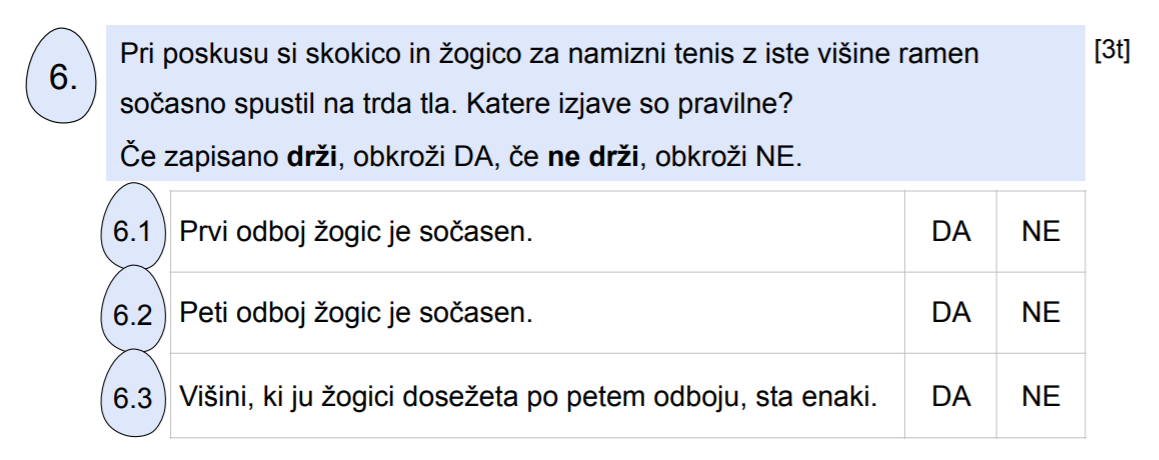Click the bold word 'drži' in instructions
The width and height of the screenshot is (1159, 460).
(311, 157)
